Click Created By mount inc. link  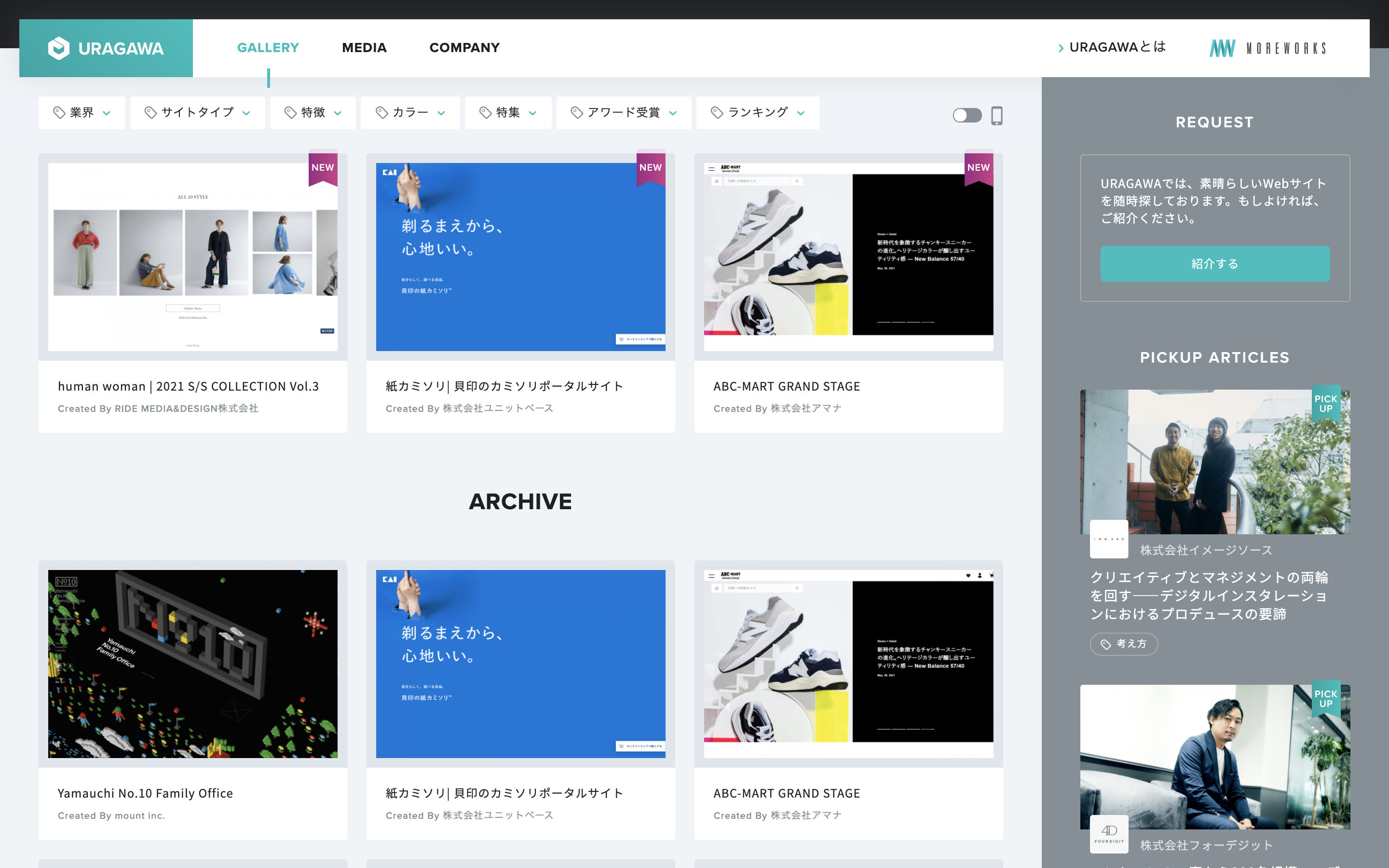111,815
